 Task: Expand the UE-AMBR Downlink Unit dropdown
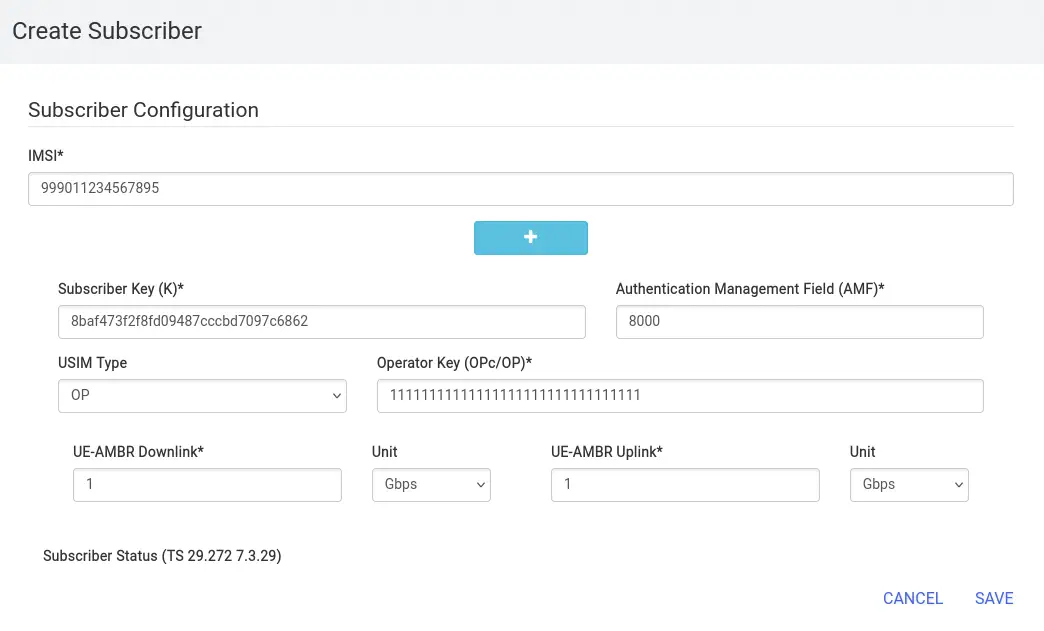click(431, 484)
